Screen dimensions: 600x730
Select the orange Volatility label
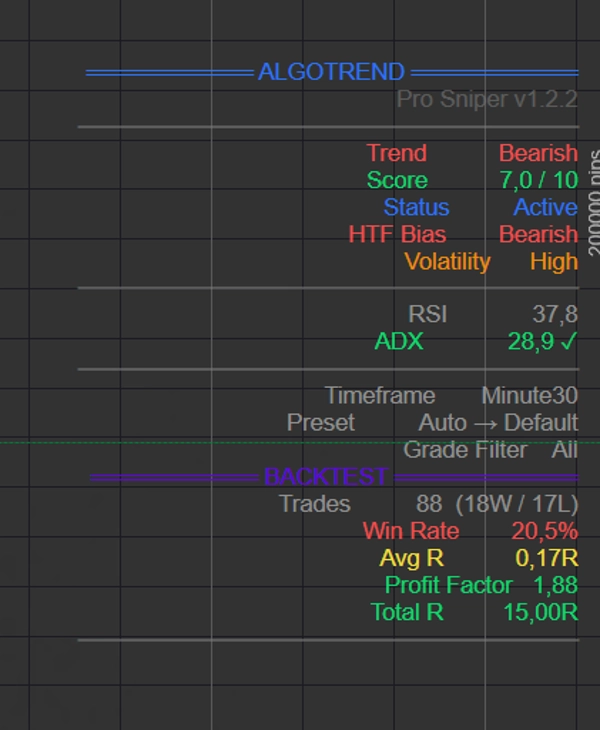pyautogui.click(x=447, y=262)
